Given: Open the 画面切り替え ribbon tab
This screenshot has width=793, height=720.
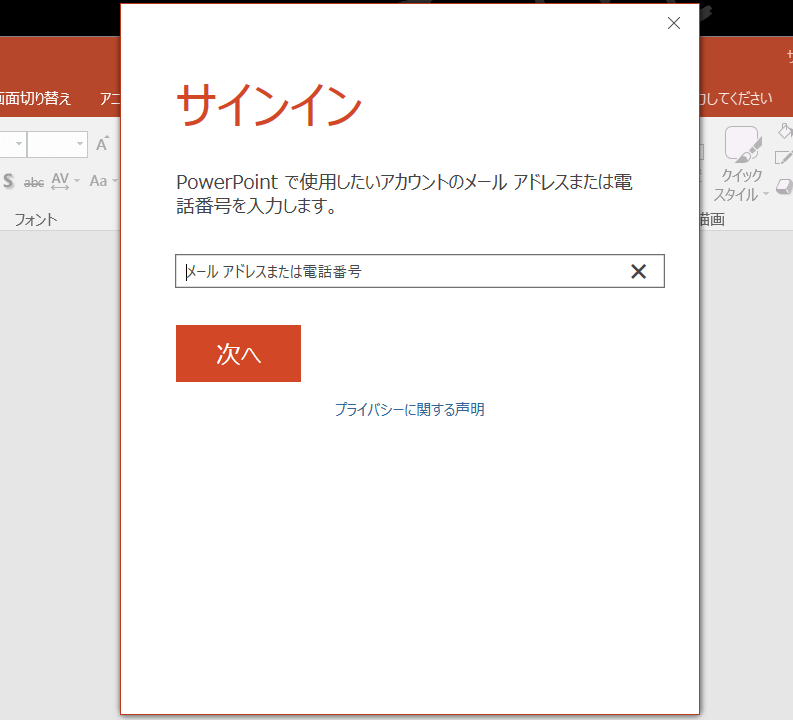Looking at the screenshot, I should 36,98.
